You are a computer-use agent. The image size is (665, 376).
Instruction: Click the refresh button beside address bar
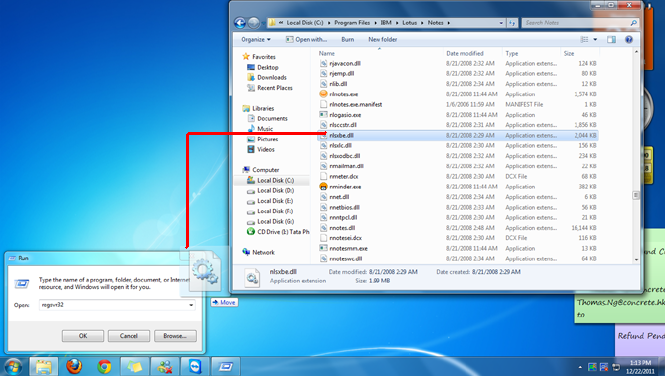(512, 23)
